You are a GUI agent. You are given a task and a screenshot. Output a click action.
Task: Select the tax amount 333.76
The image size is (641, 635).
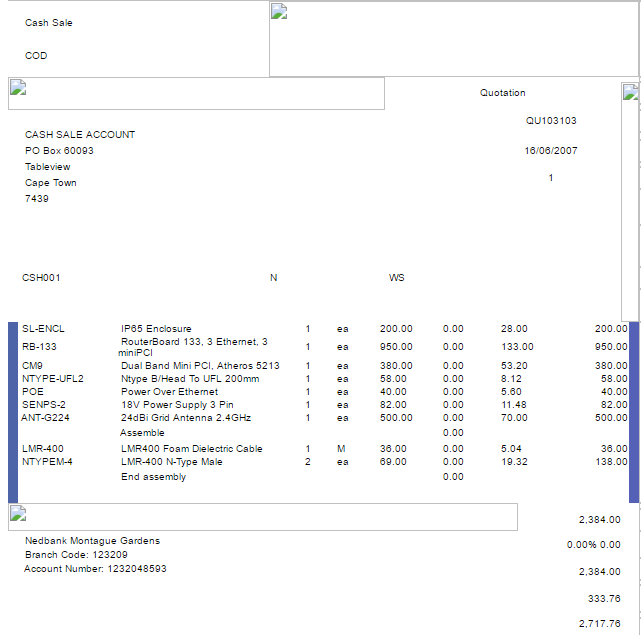coord(606,598)
